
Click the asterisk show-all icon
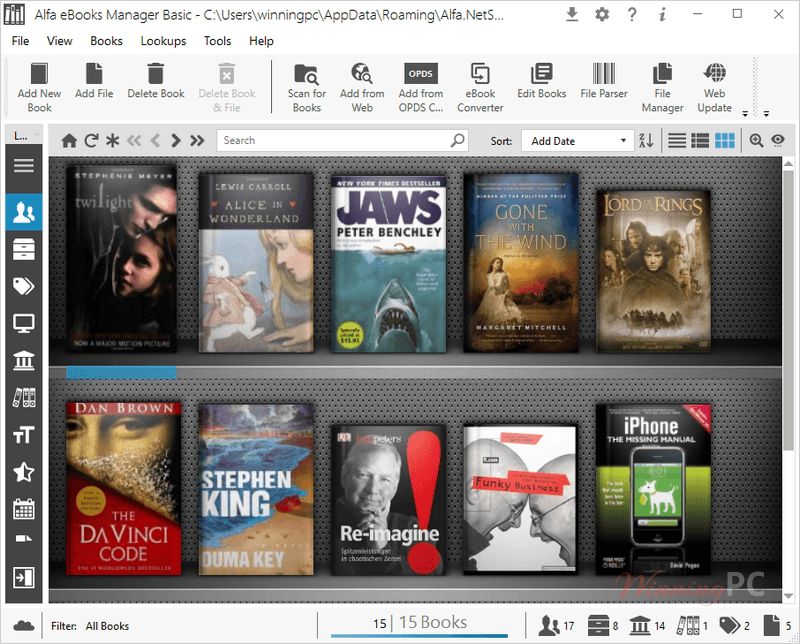112,140
